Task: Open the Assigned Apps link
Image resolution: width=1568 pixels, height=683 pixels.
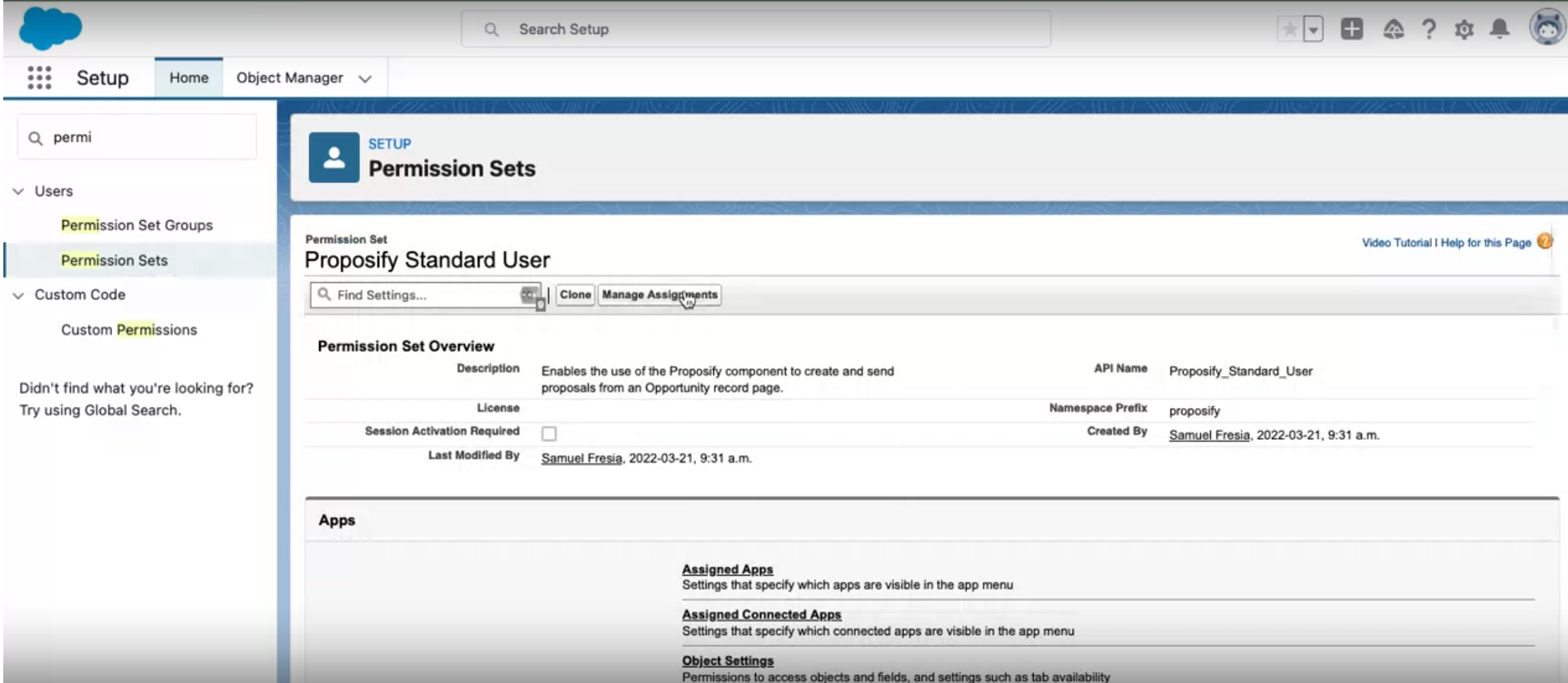Action: coord(727,569)
